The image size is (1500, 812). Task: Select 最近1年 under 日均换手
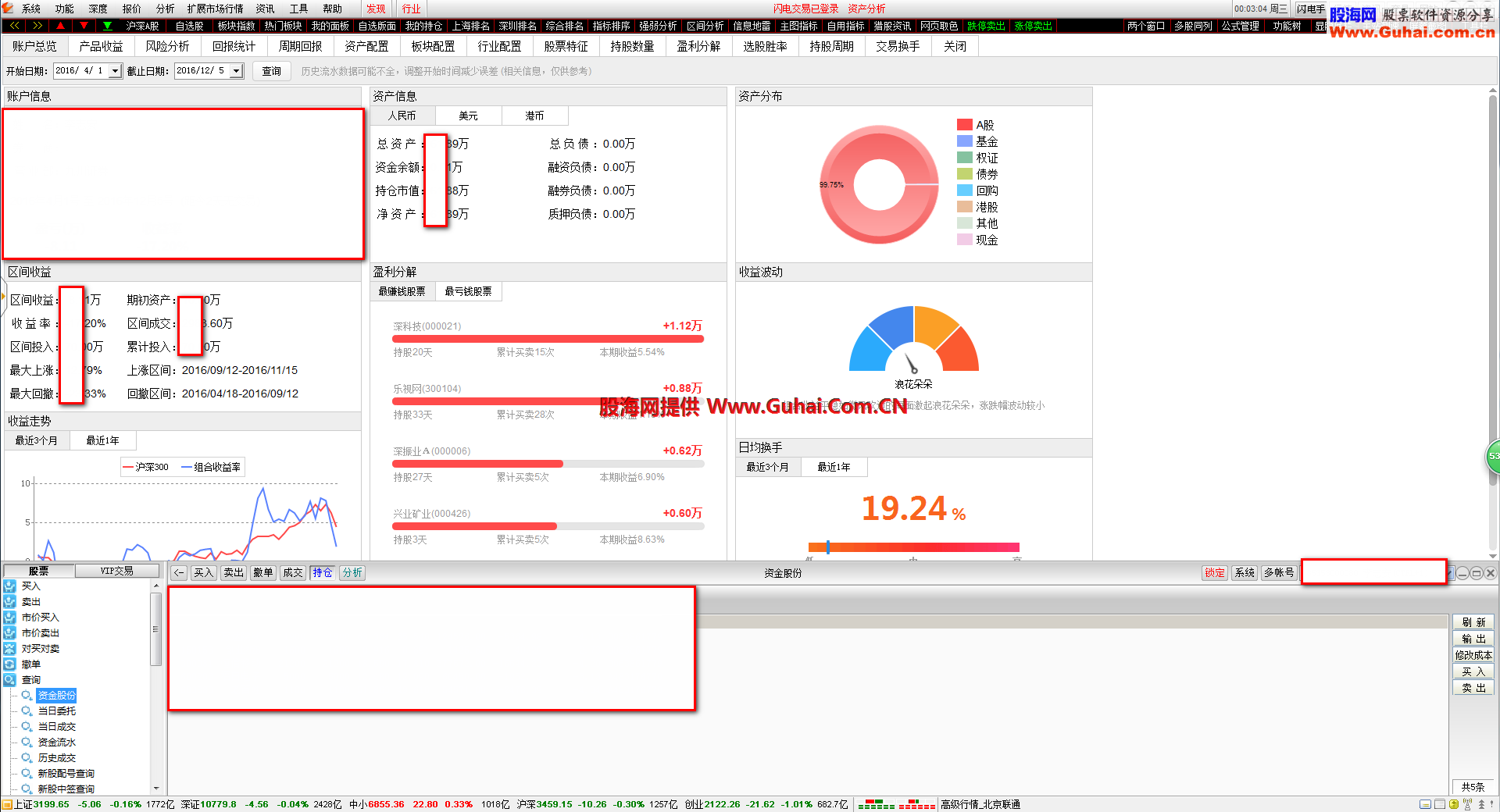tap(834, 467)
